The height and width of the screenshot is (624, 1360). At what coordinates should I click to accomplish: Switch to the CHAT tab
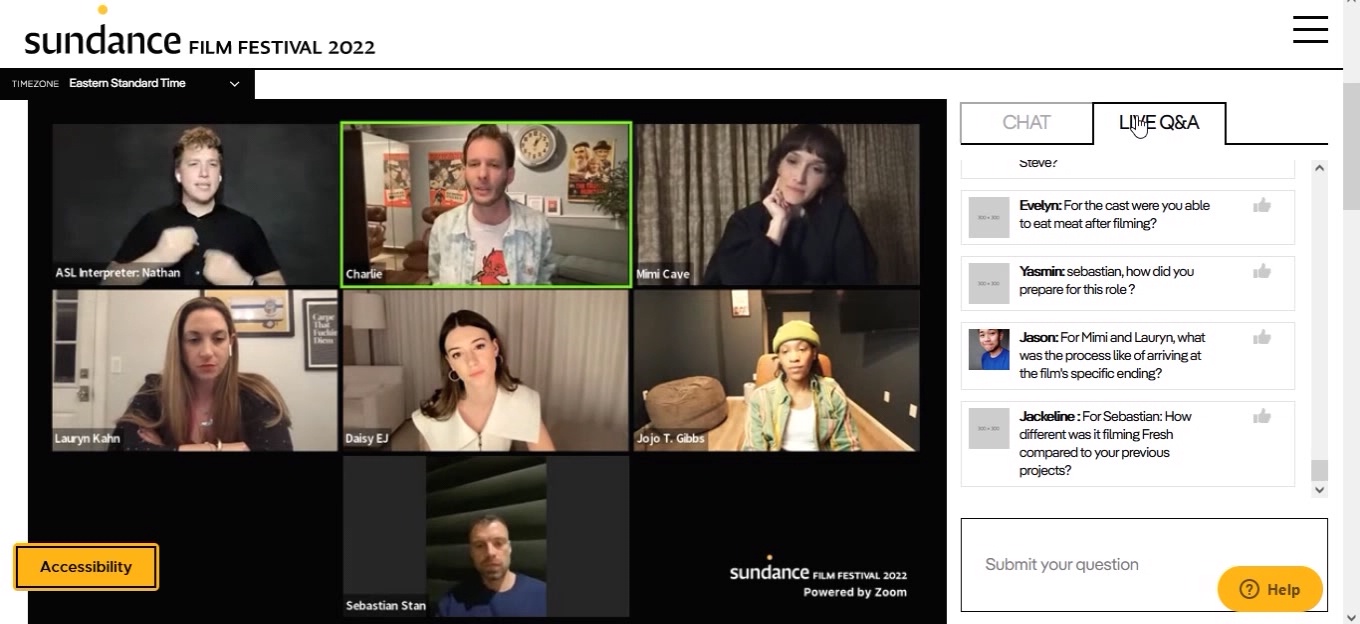pos(1026,123)
